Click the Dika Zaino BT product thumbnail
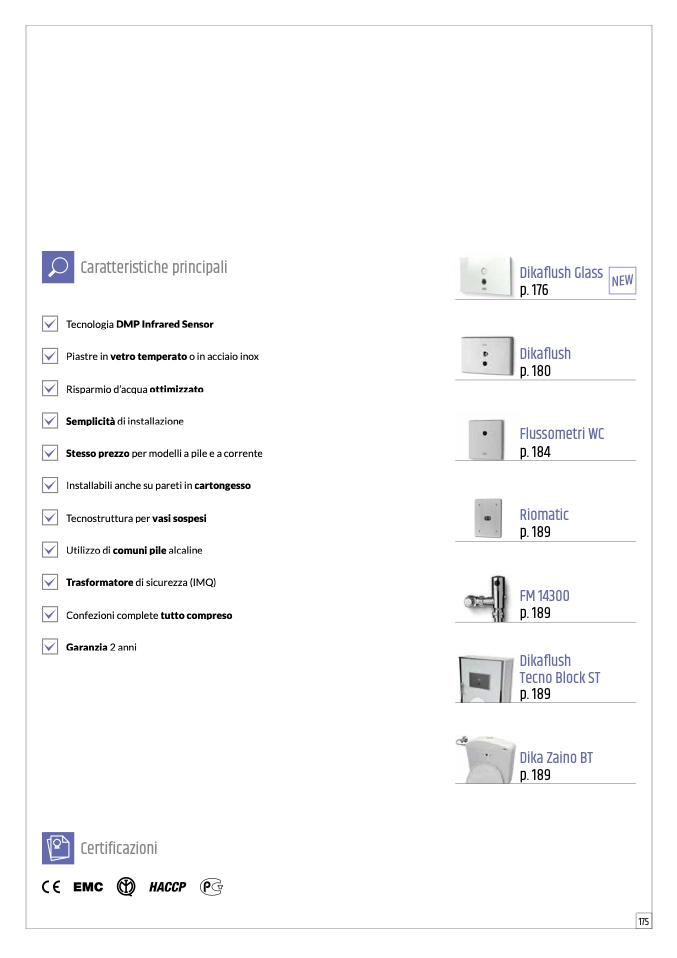Screen dimensions: 677x958 click(487, 759)
